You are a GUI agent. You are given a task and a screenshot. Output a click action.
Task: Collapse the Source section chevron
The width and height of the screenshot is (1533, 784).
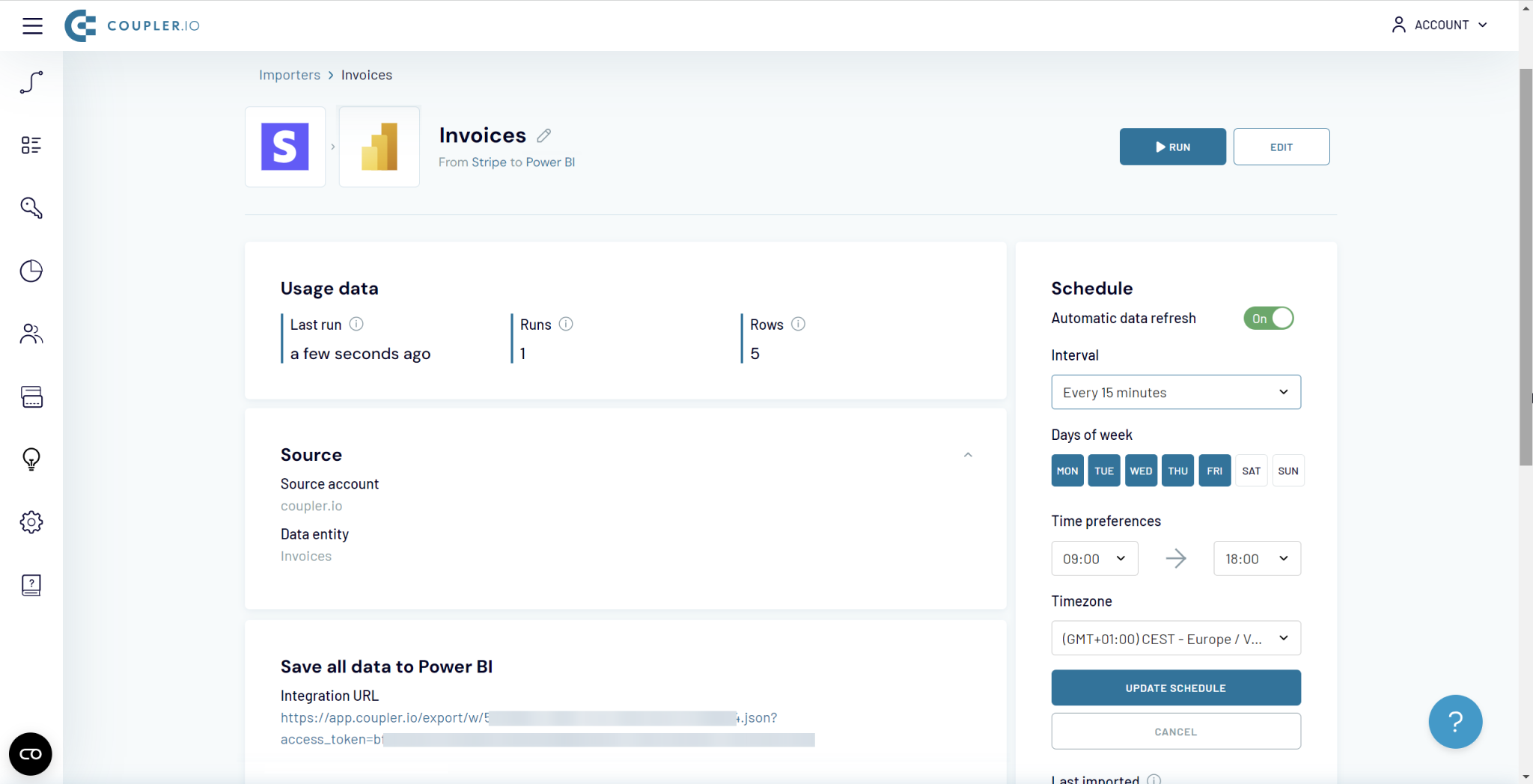coord(968,455)
